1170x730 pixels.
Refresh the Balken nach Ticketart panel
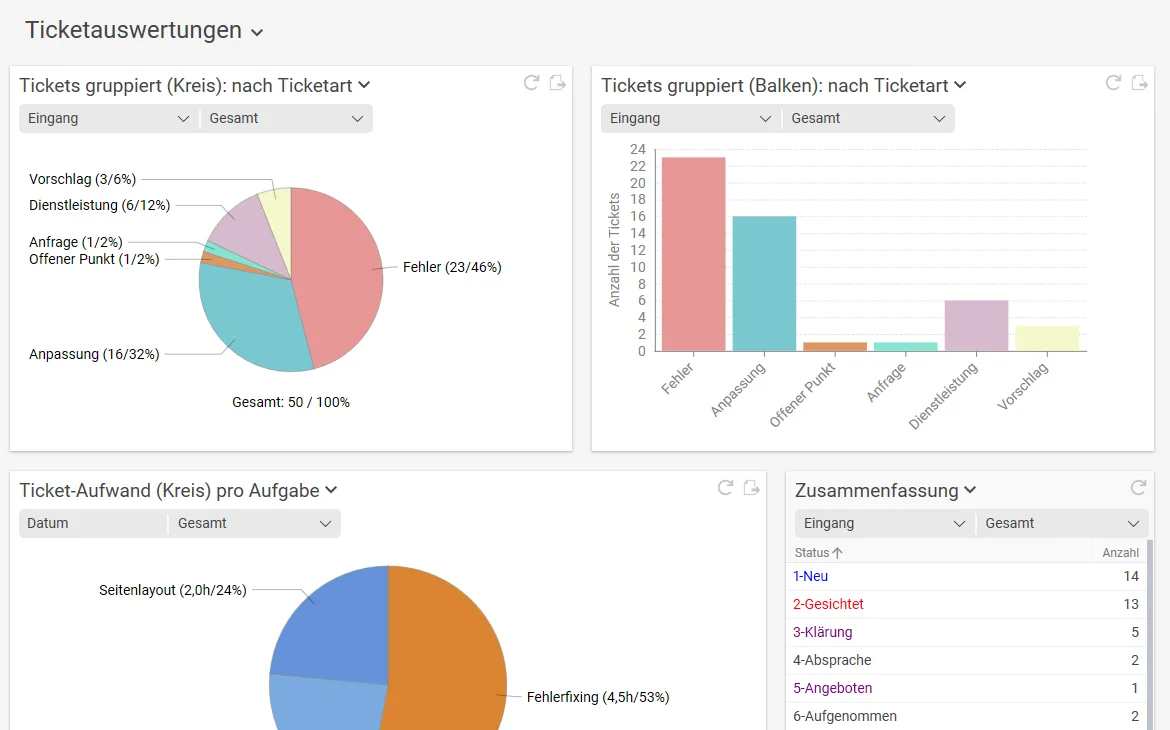point(1113,83)
